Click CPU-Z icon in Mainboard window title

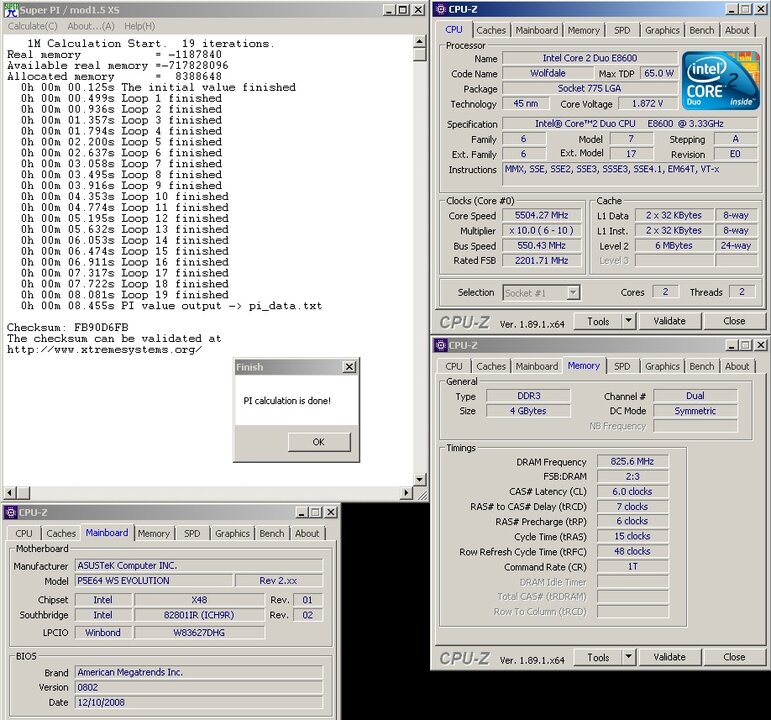tap(10, 512)
